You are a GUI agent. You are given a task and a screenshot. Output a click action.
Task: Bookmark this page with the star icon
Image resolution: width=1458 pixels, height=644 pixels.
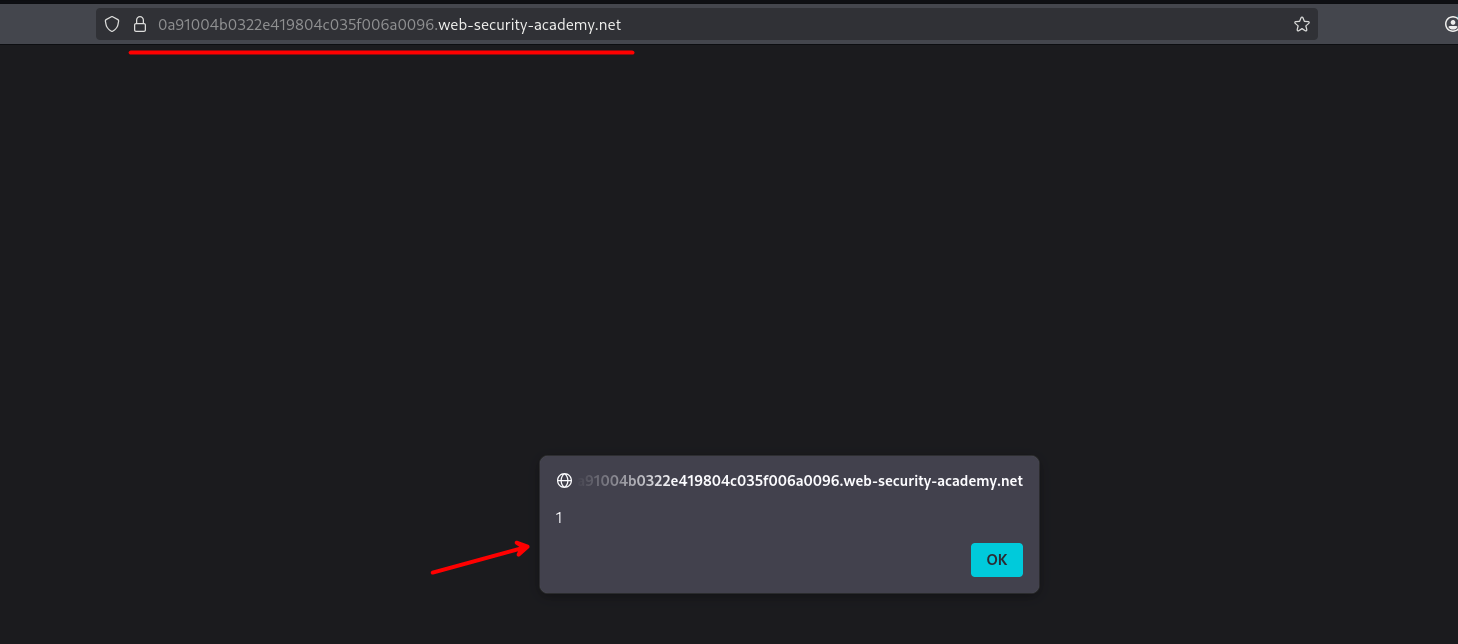pos(1301,25)
